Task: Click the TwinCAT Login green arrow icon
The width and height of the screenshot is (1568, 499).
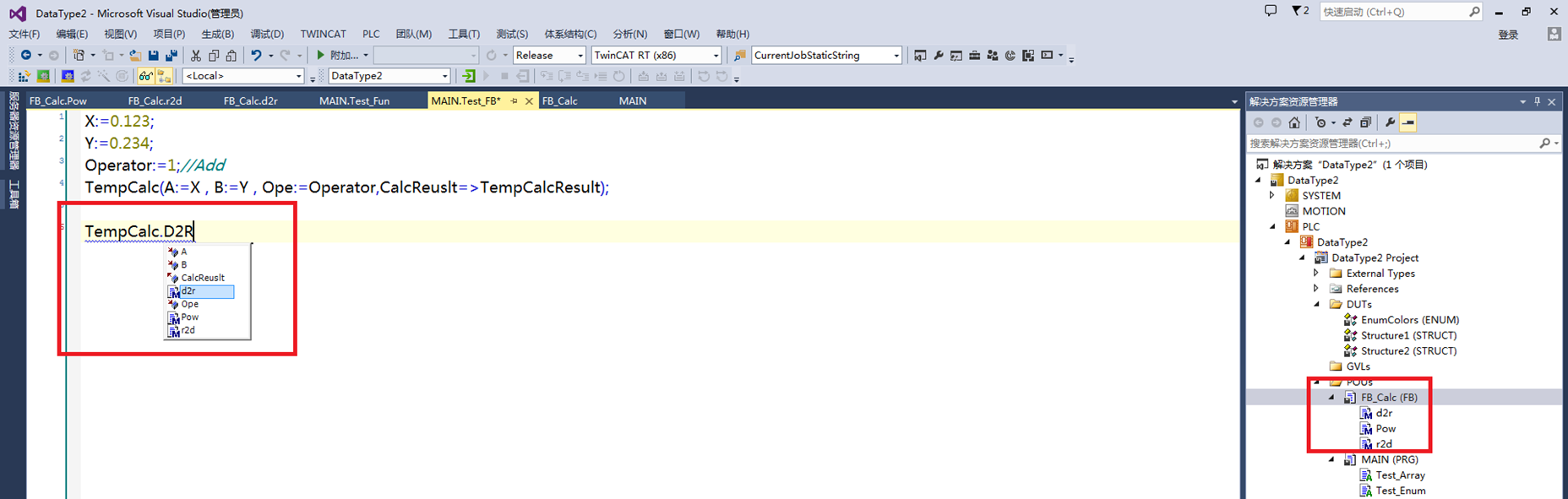Action: pos(468,76)
